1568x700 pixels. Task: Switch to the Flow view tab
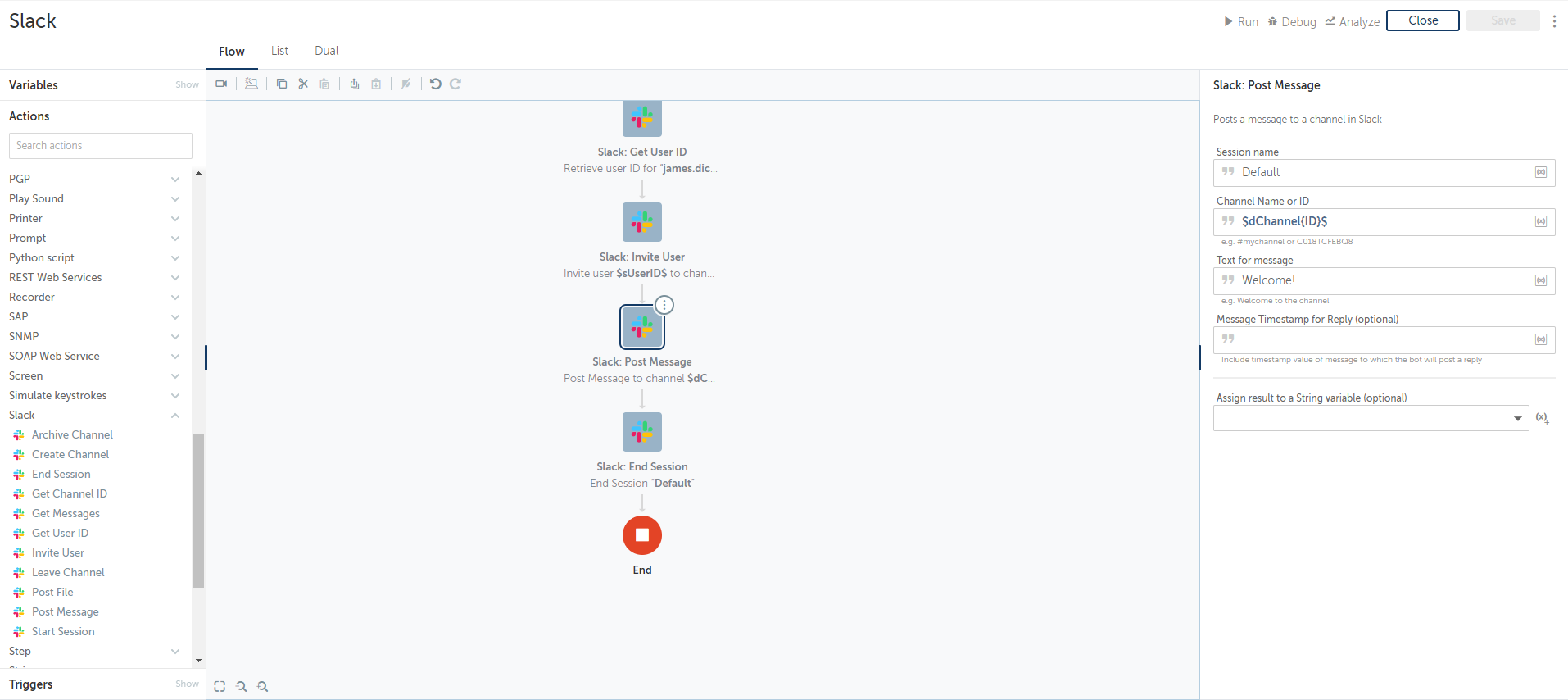[232, 51]
